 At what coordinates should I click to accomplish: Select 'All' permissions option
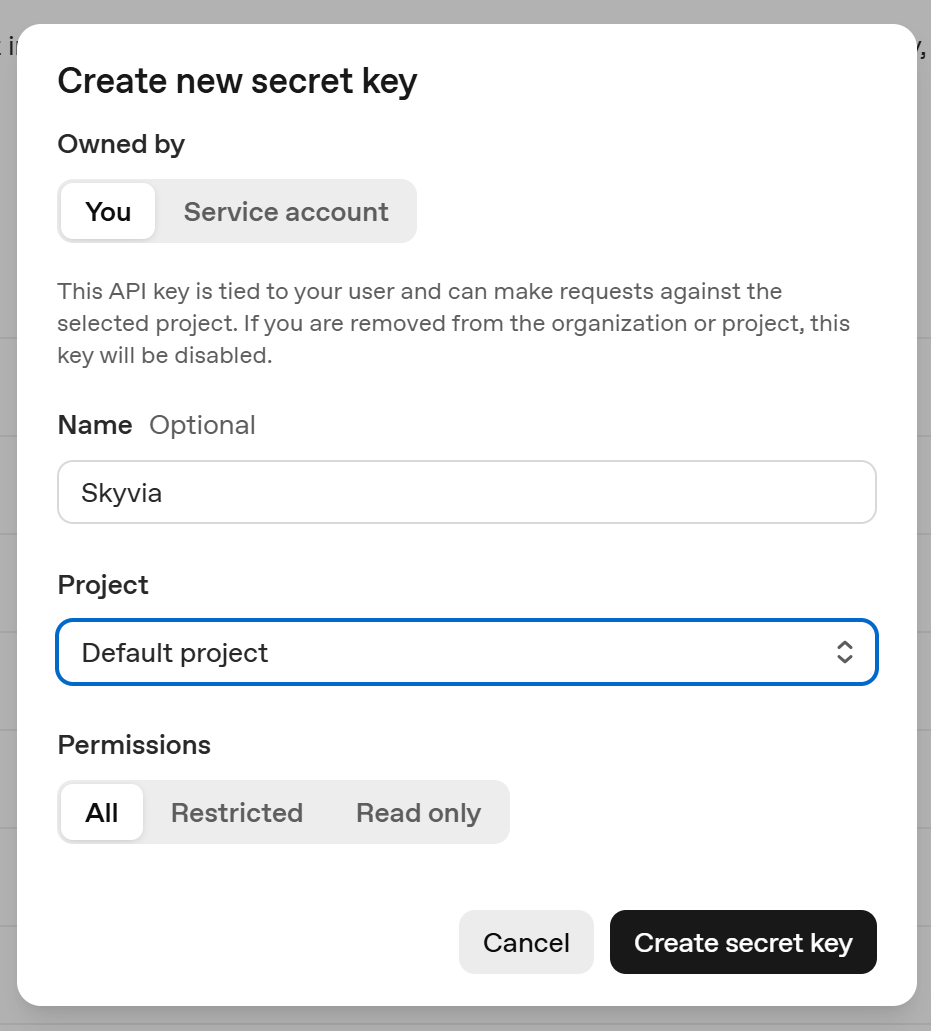click(101, 812)
